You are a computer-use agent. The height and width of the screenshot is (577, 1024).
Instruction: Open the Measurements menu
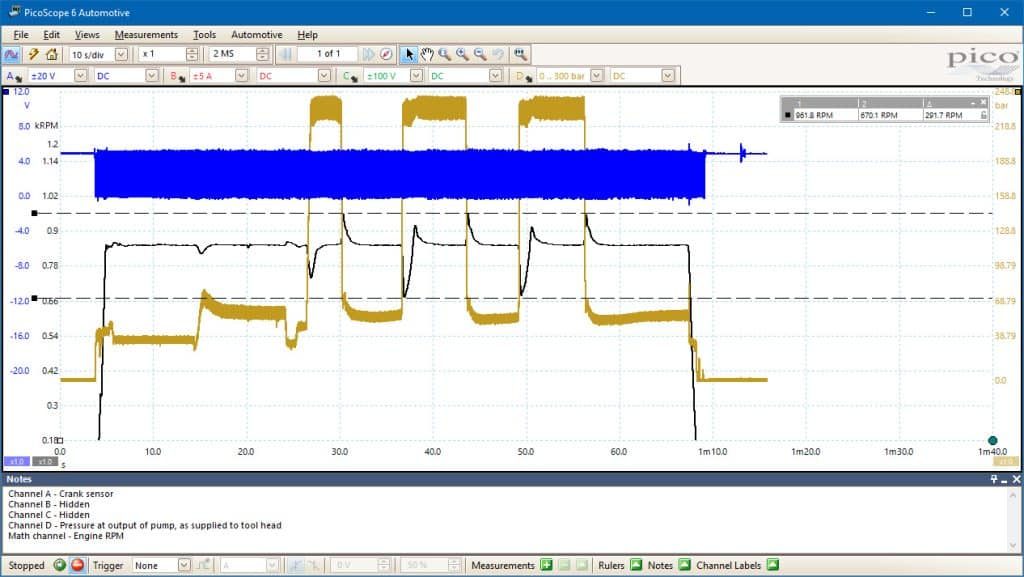tap(146, 35)
